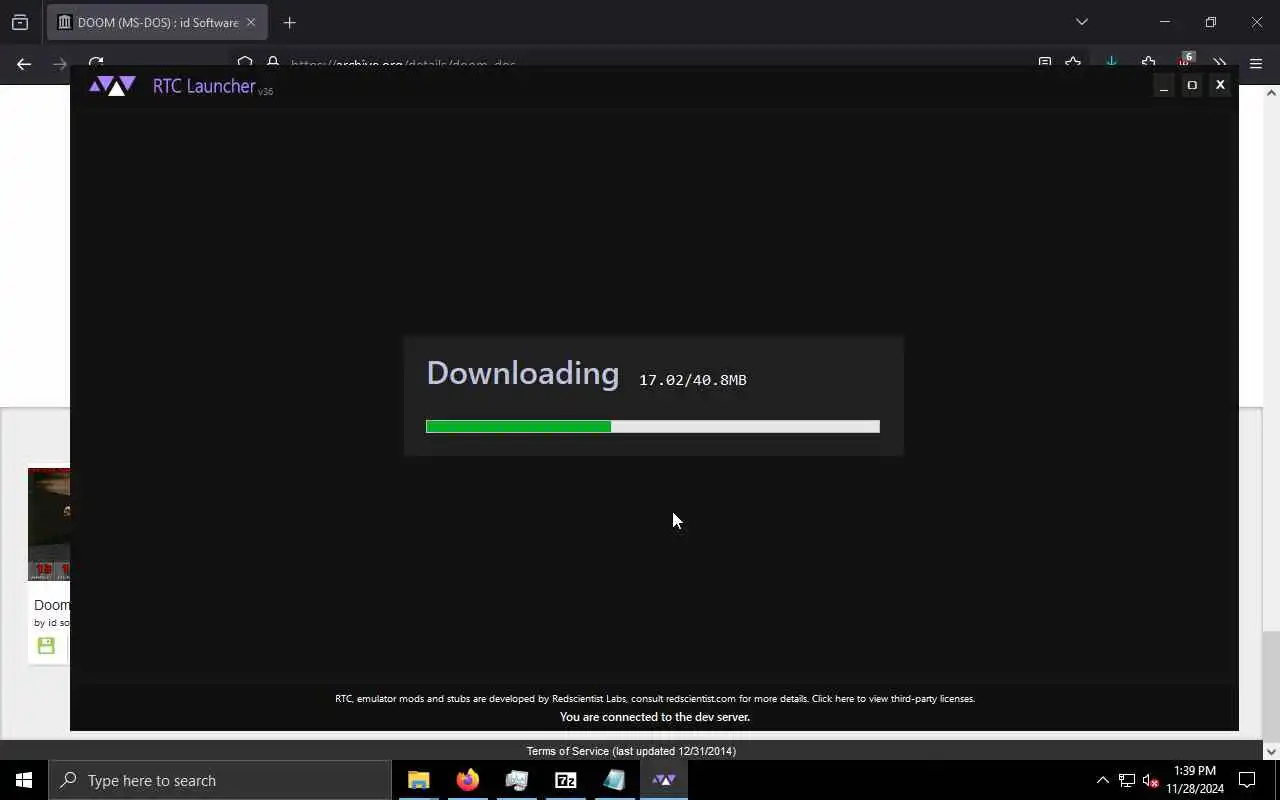
Task: Click the 'Type here to search' box
Action: 220,780
